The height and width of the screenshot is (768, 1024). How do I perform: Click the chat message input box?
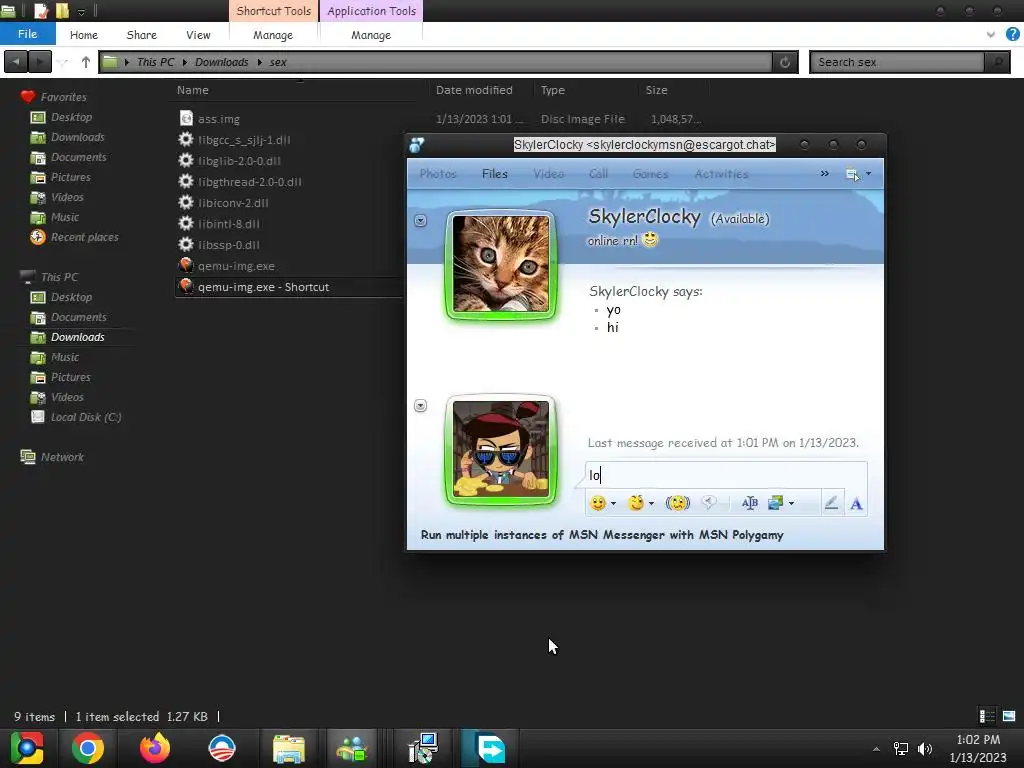point(726,475)
